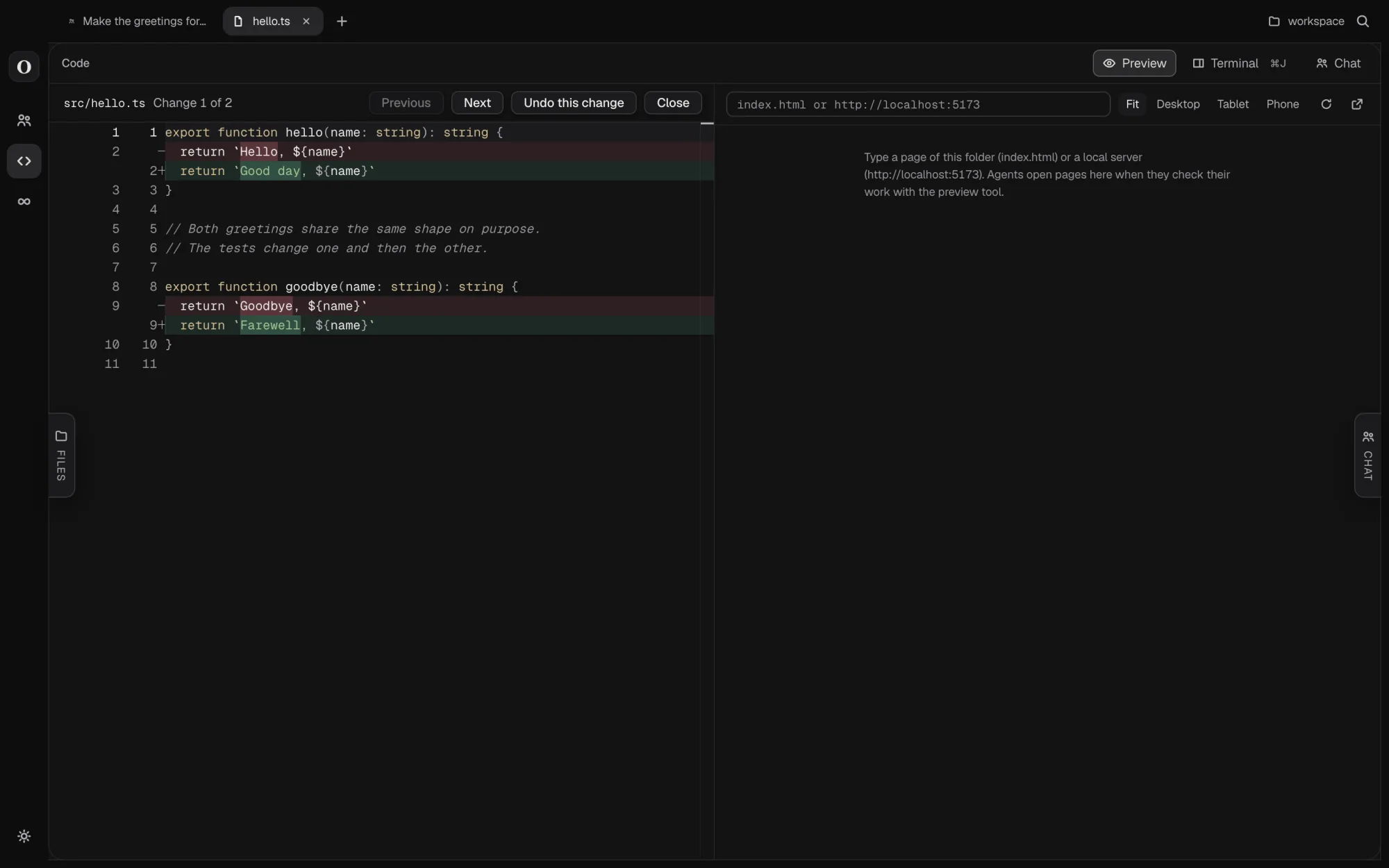Click comment 'Both greetings share the same shape'
This screenshot has height=868, width=1389.
[x=353, y=228]
